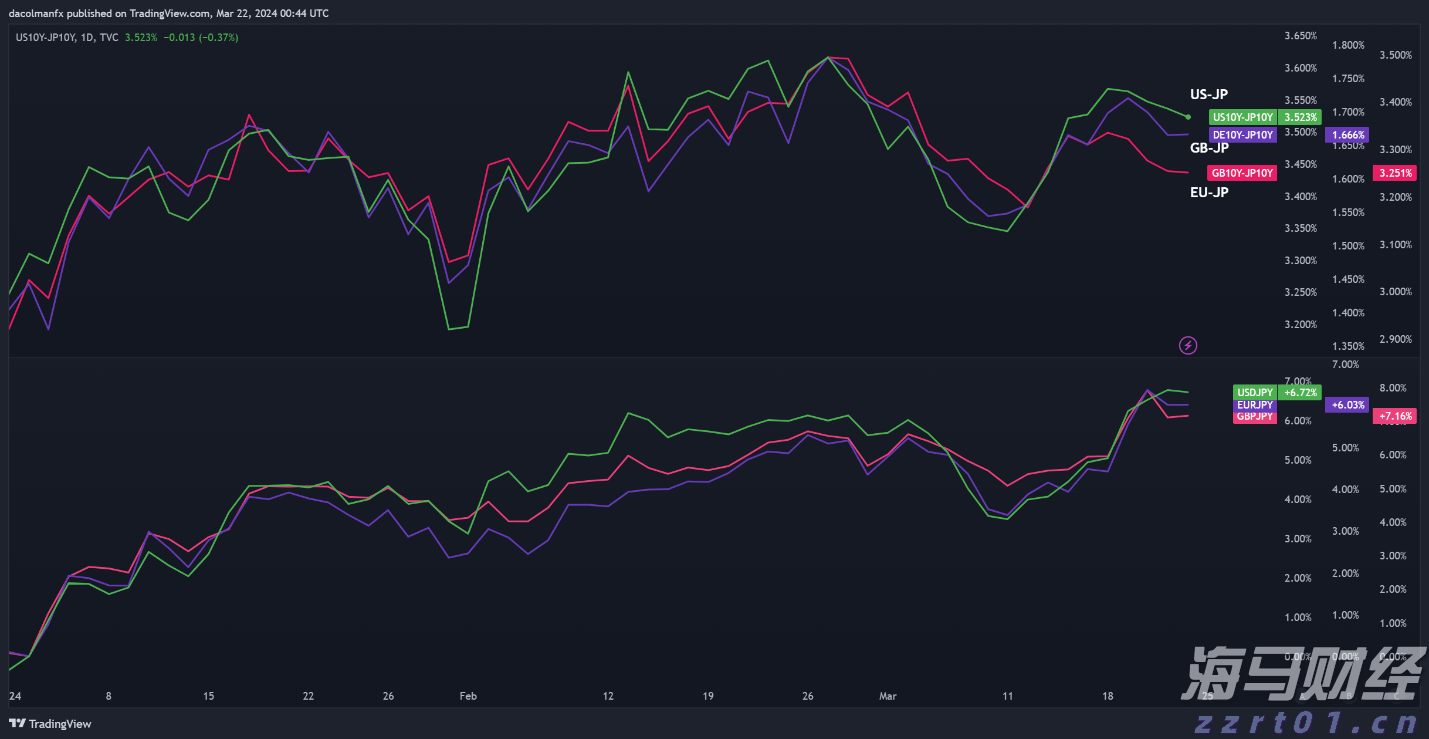This screenshot has height=739, width=1429.
Task: Select the pink GB10Y-JP10Y series label
Action: coord(1243,172)
